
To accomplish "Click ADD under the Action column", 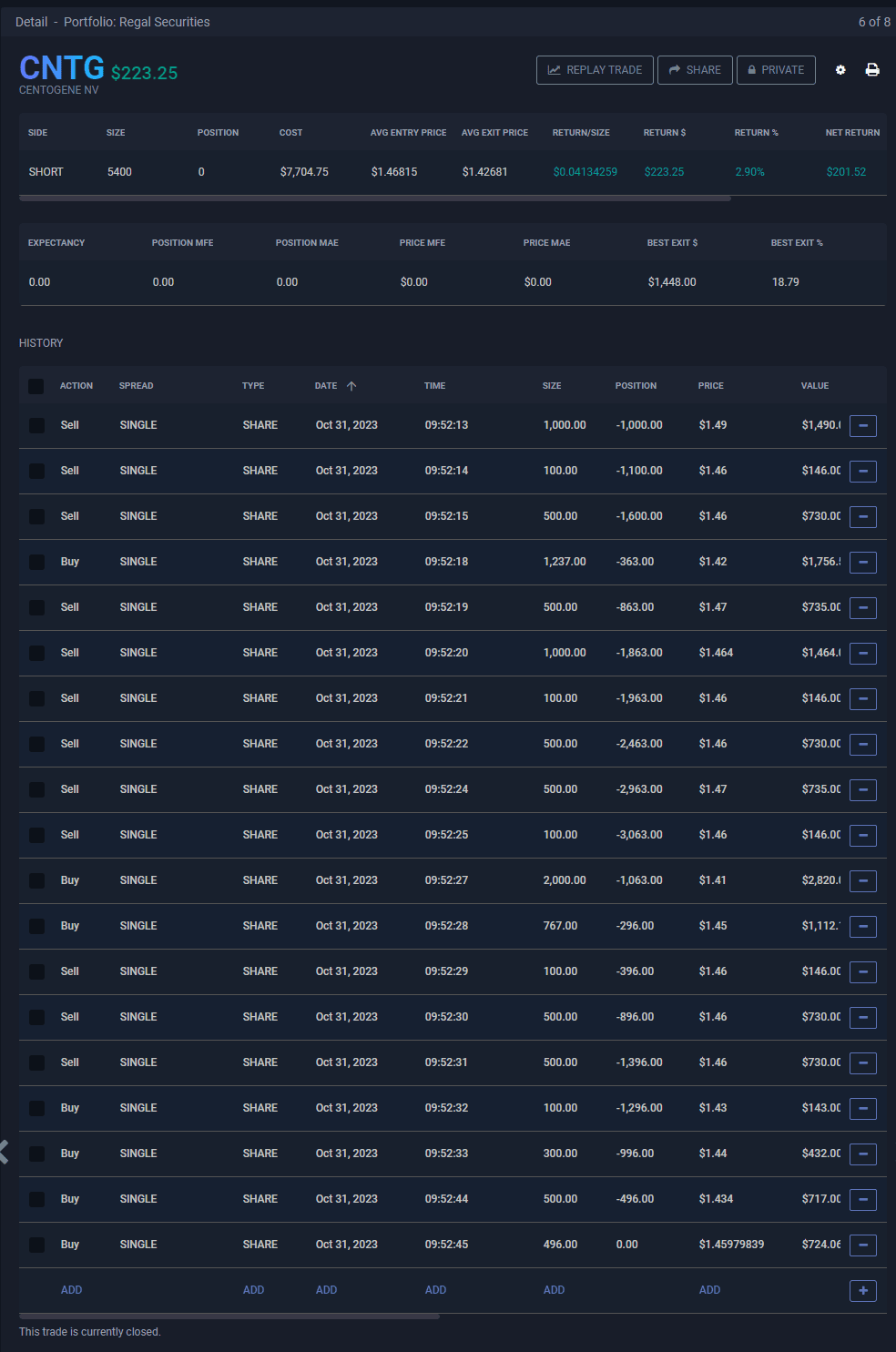I will (x=71, y=1290).
